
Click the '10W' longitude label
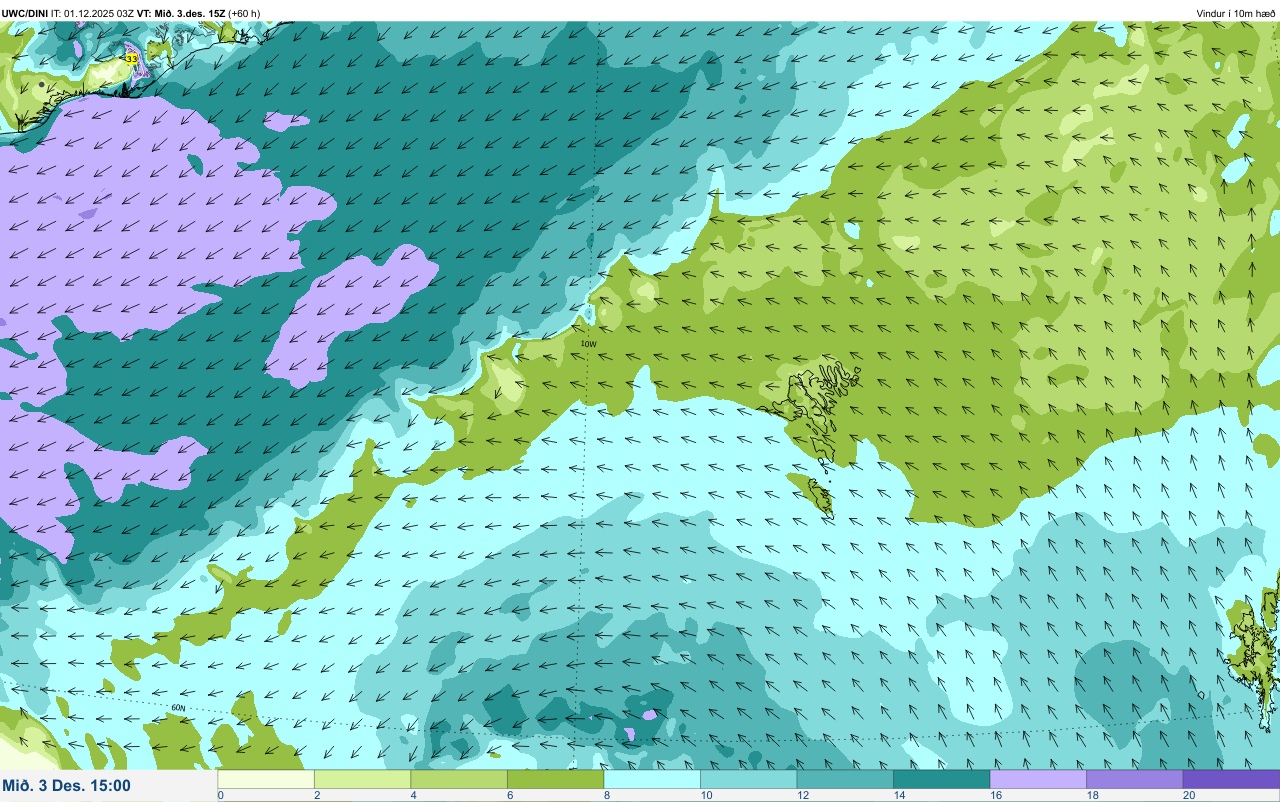pos(589,344)
